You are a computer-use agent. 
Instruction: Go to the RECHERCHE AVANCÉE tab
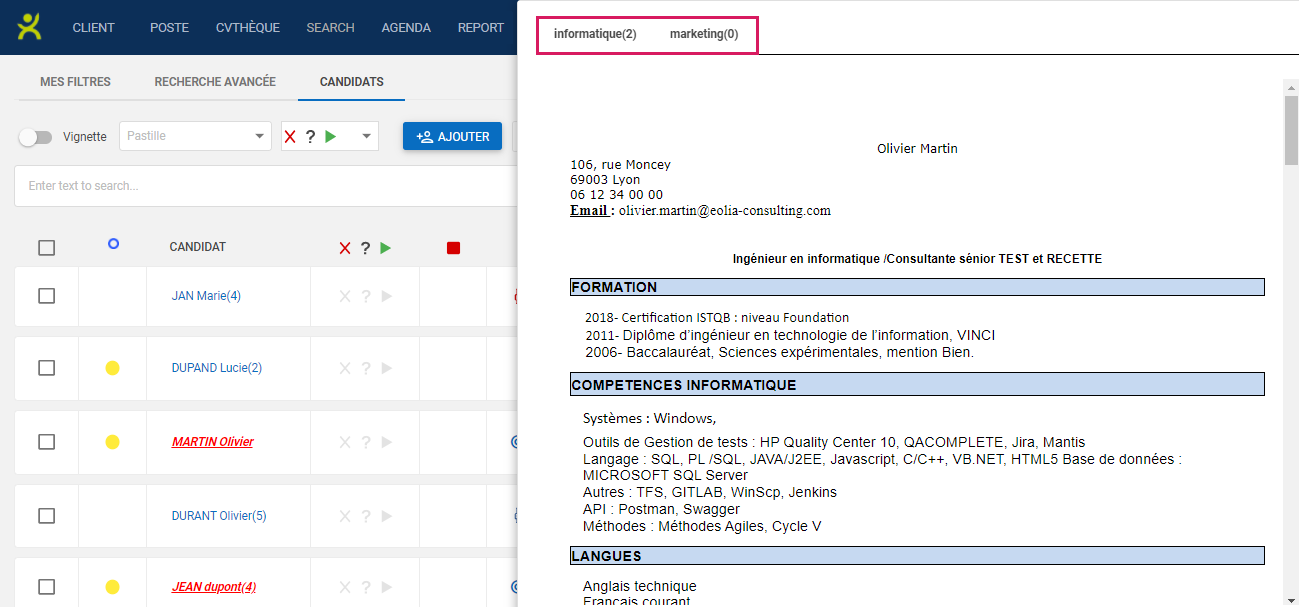tap(215, 82)
